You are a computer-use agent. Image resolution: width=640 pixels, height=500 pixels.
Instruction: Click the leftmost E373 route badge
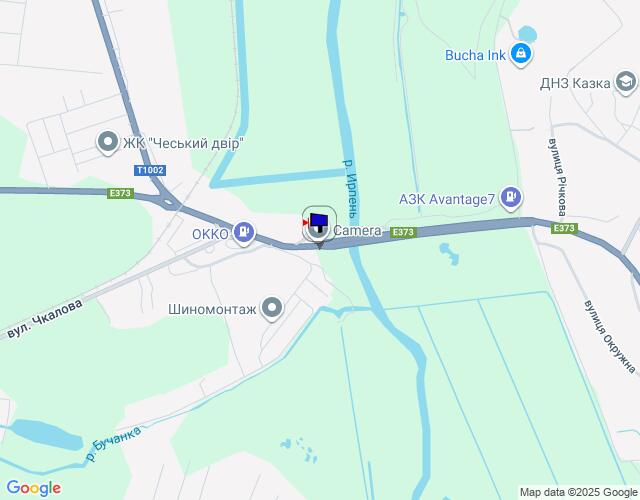(x=120, y=193)
